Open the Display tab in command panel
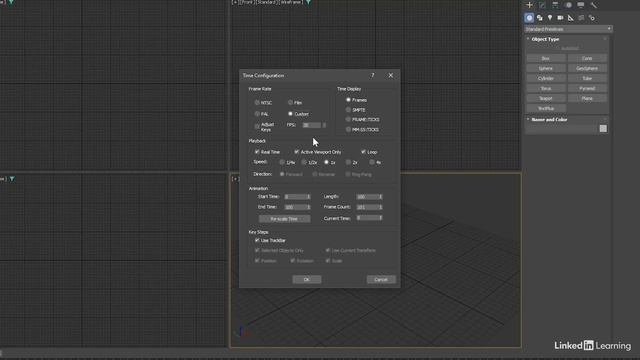This screenshot has height=360, width=640. point(581,5)
